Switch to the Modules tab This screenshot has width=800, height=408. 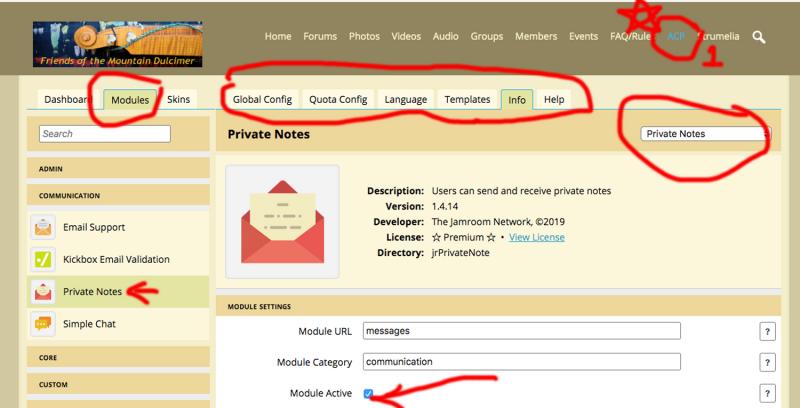click(130, 99)
